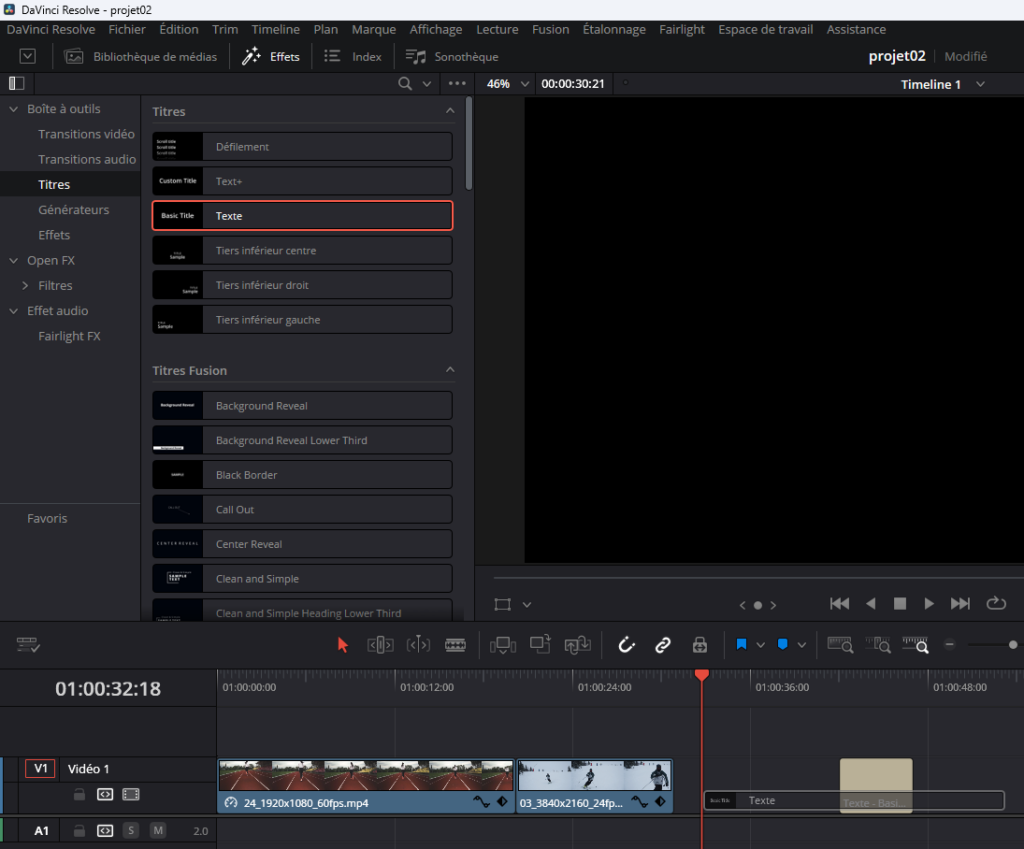
Task: Click the blue flag icon
Action: [741, 645]
